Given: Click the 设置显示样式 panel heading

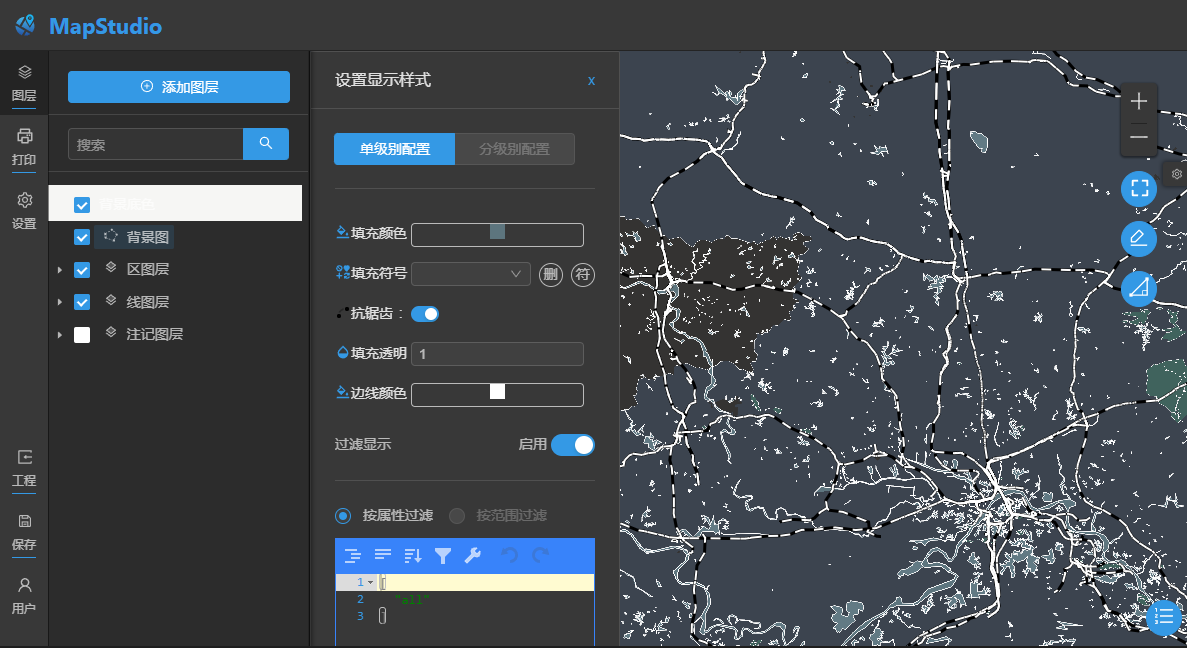Looking at the screenshot, I should [x=383, y=80].
